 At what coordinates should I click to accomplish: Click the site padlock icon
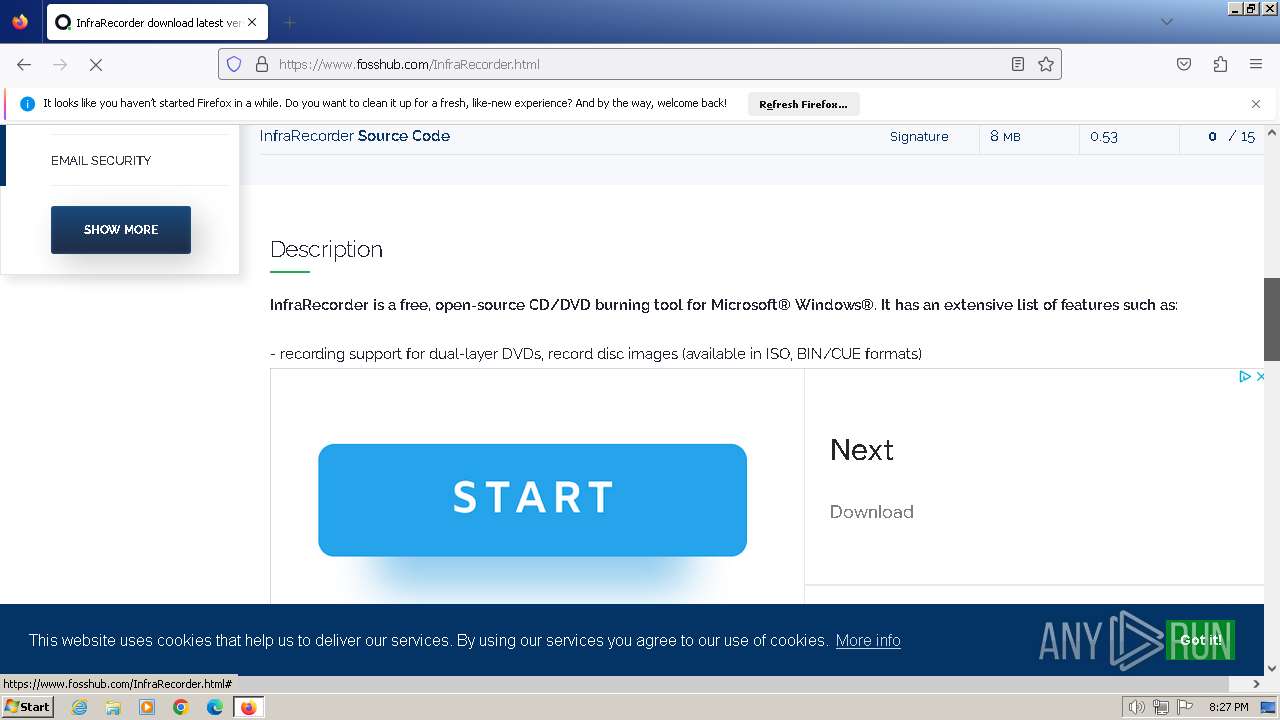(262, 64)
